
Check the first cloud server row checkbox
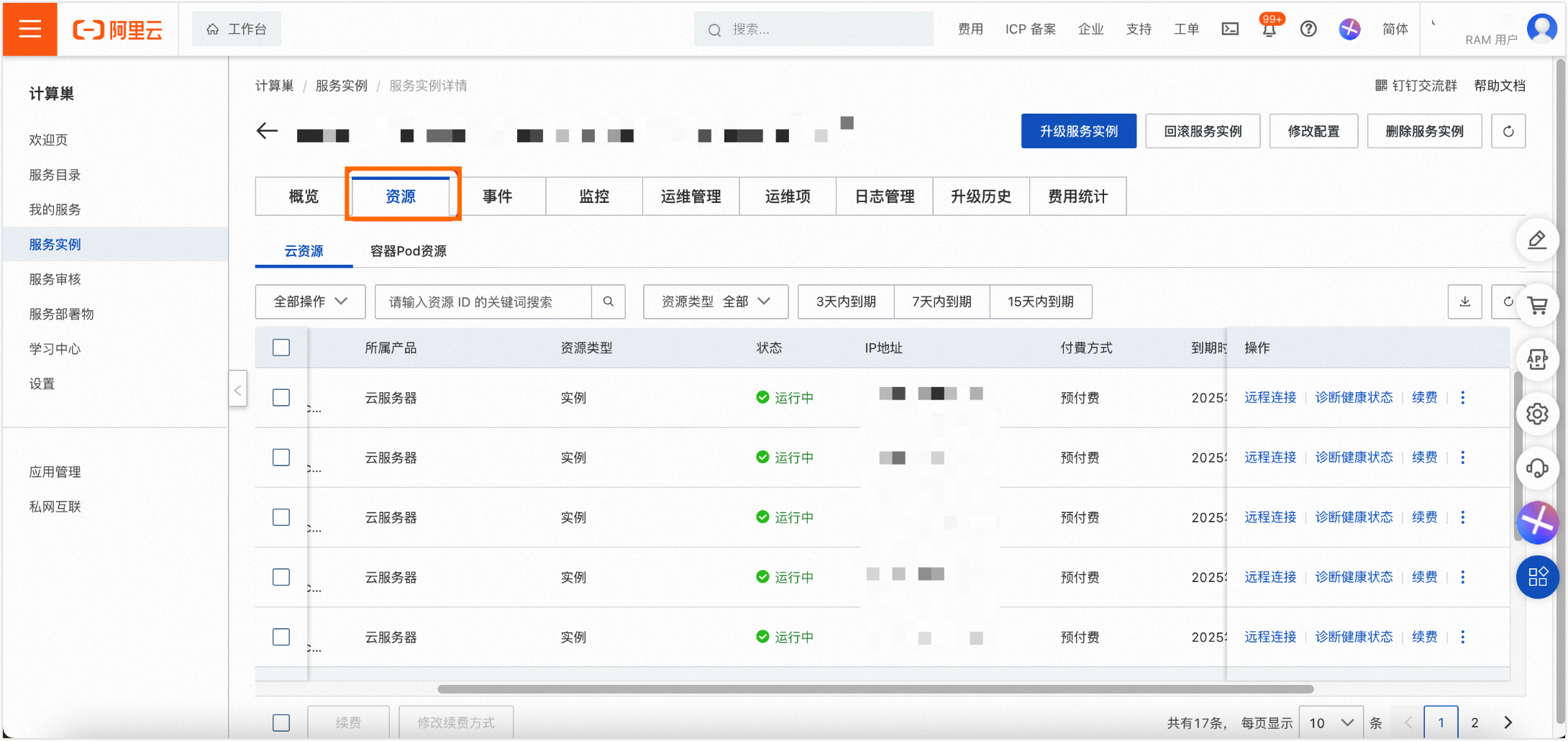click(x=281, y=398)
